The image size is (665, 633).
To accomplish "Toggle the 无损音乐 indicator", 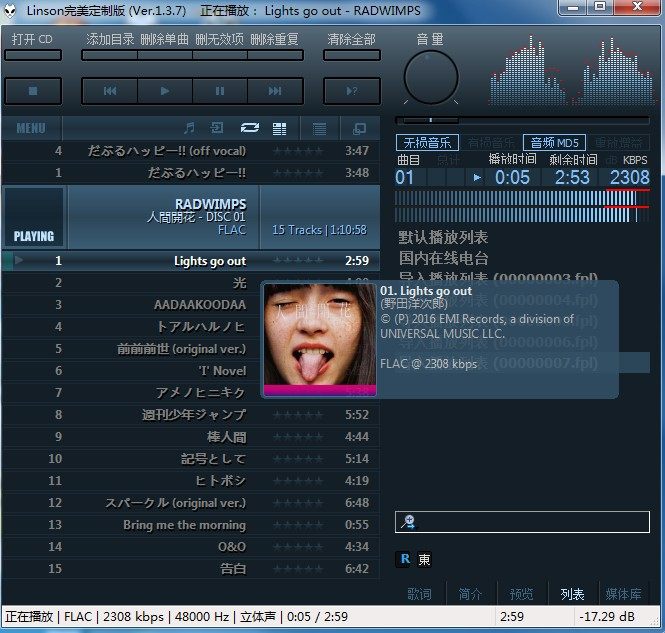I will coord(427,142).
